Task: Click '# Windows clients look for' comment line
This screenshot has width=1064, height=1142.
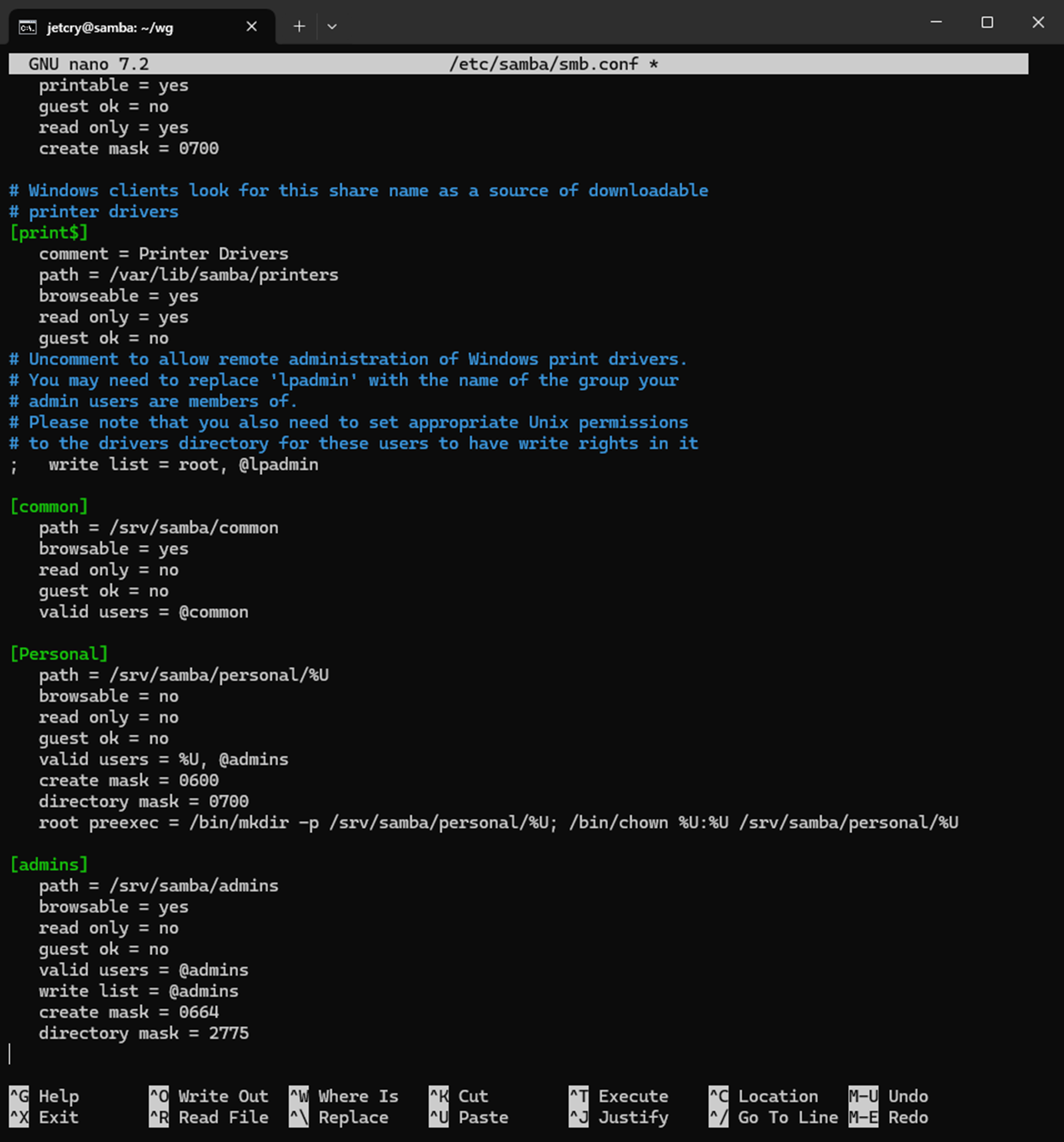Action: (x=359, y=191)
